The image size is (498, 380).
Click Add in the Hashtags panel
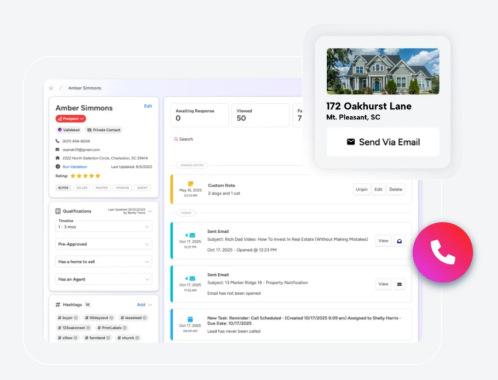tap(141, 305)
